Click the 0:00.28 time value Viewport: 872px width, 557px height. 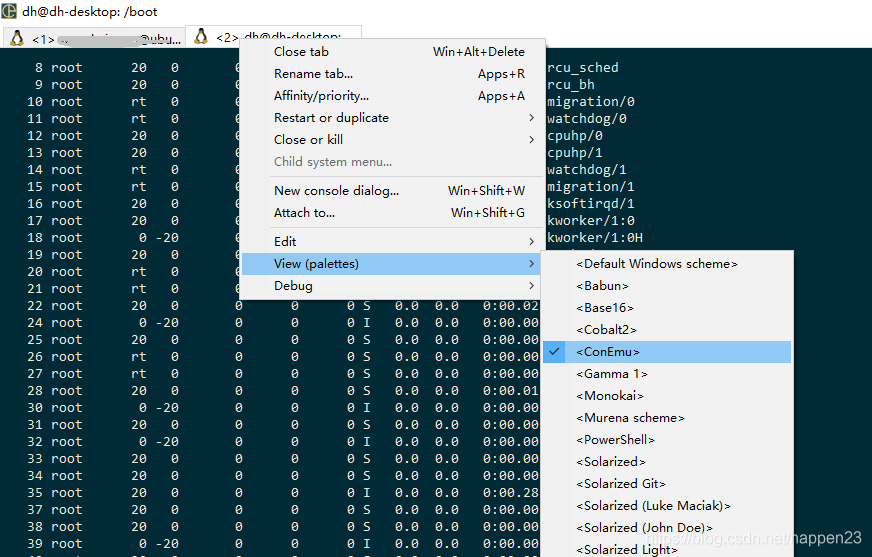coord(511,493)
